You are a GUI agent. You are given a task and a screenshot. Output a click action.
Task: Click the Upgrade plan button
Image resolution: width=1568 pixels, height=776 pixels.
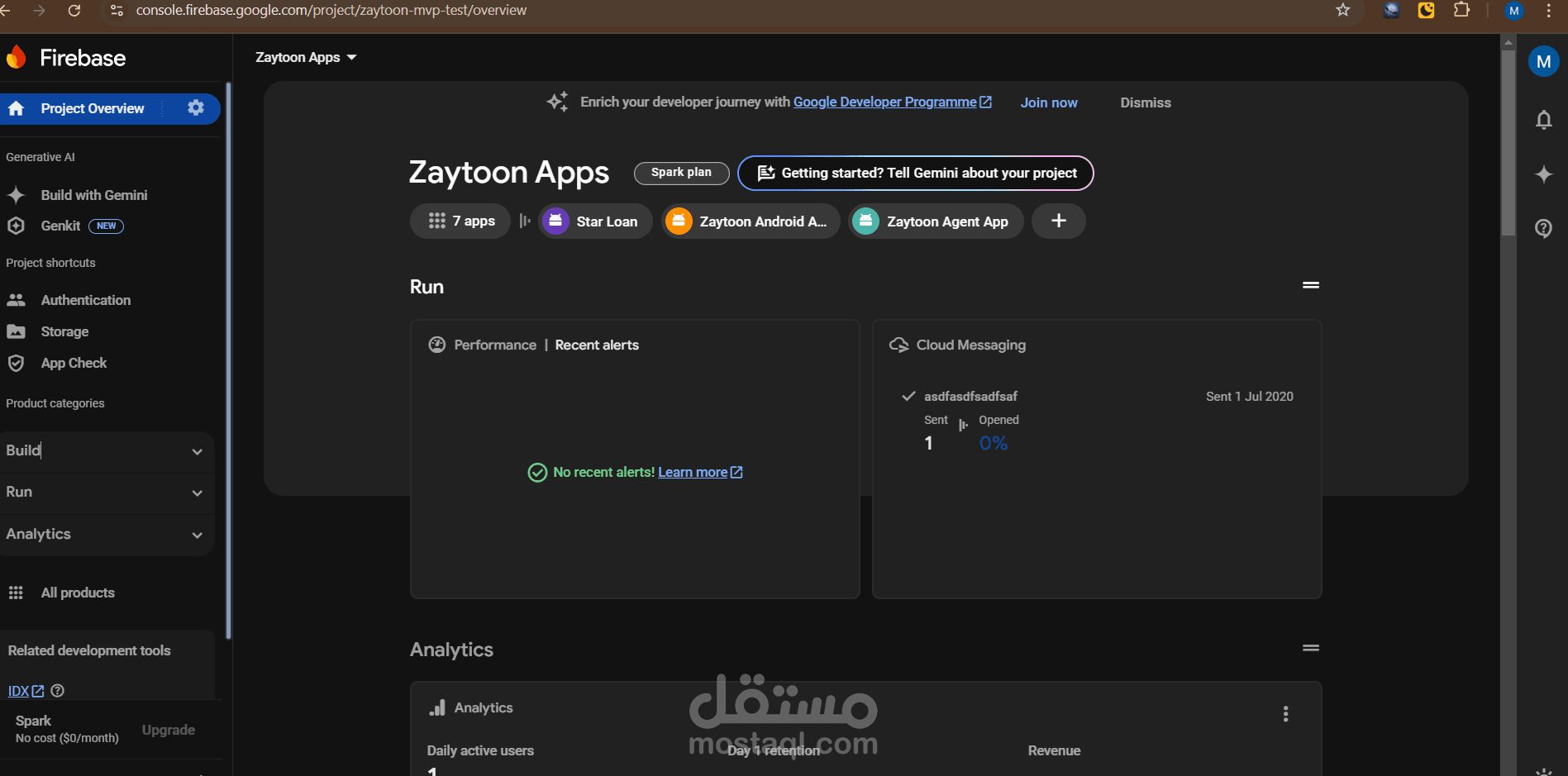[169, 730]
